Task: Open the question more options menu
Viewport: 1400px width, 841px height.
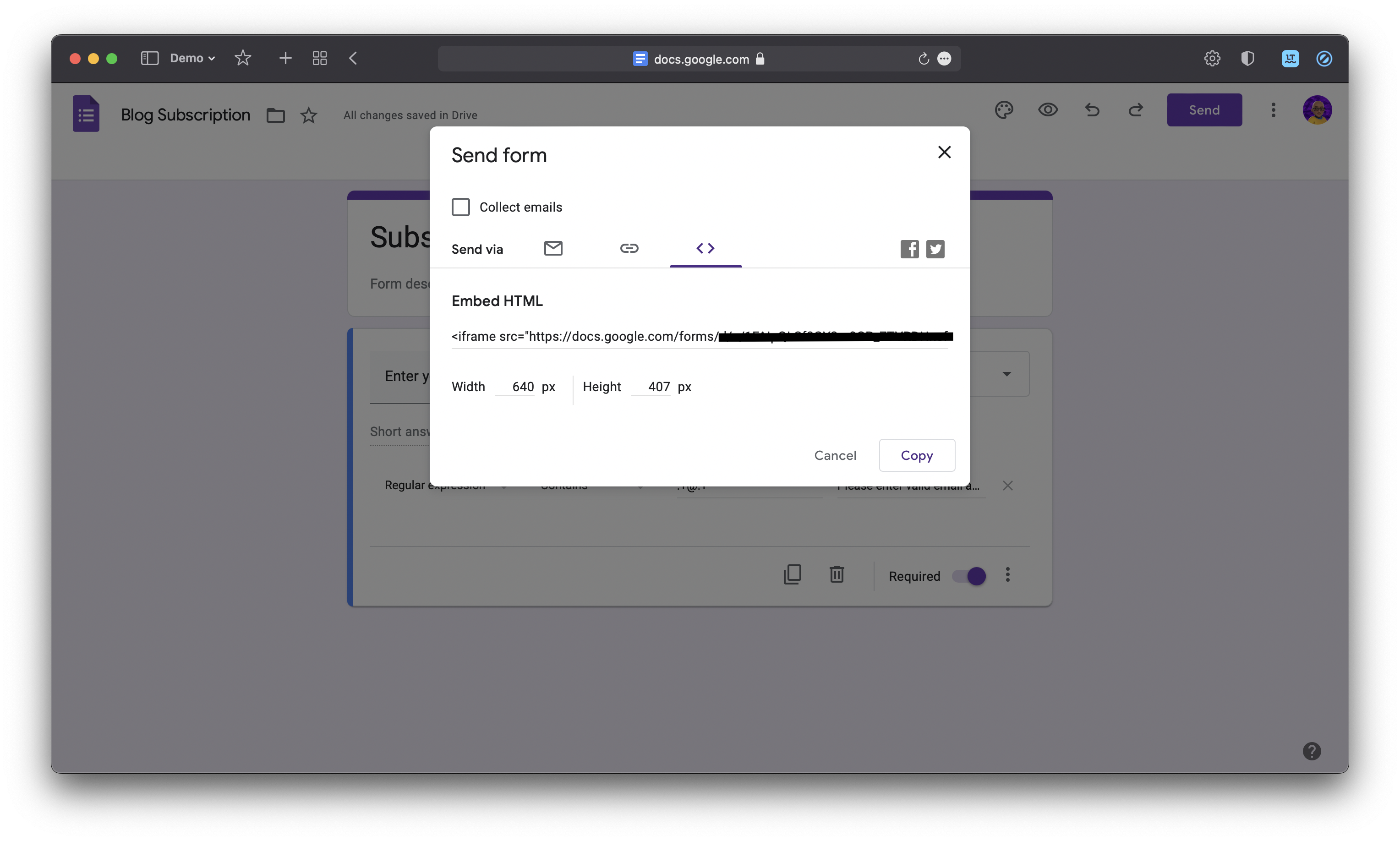Action: [1007, 575]
